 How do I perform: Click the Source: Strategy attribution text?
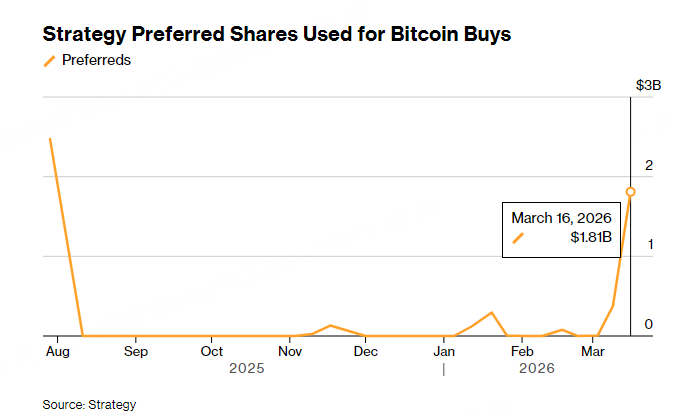coord(89,404)
